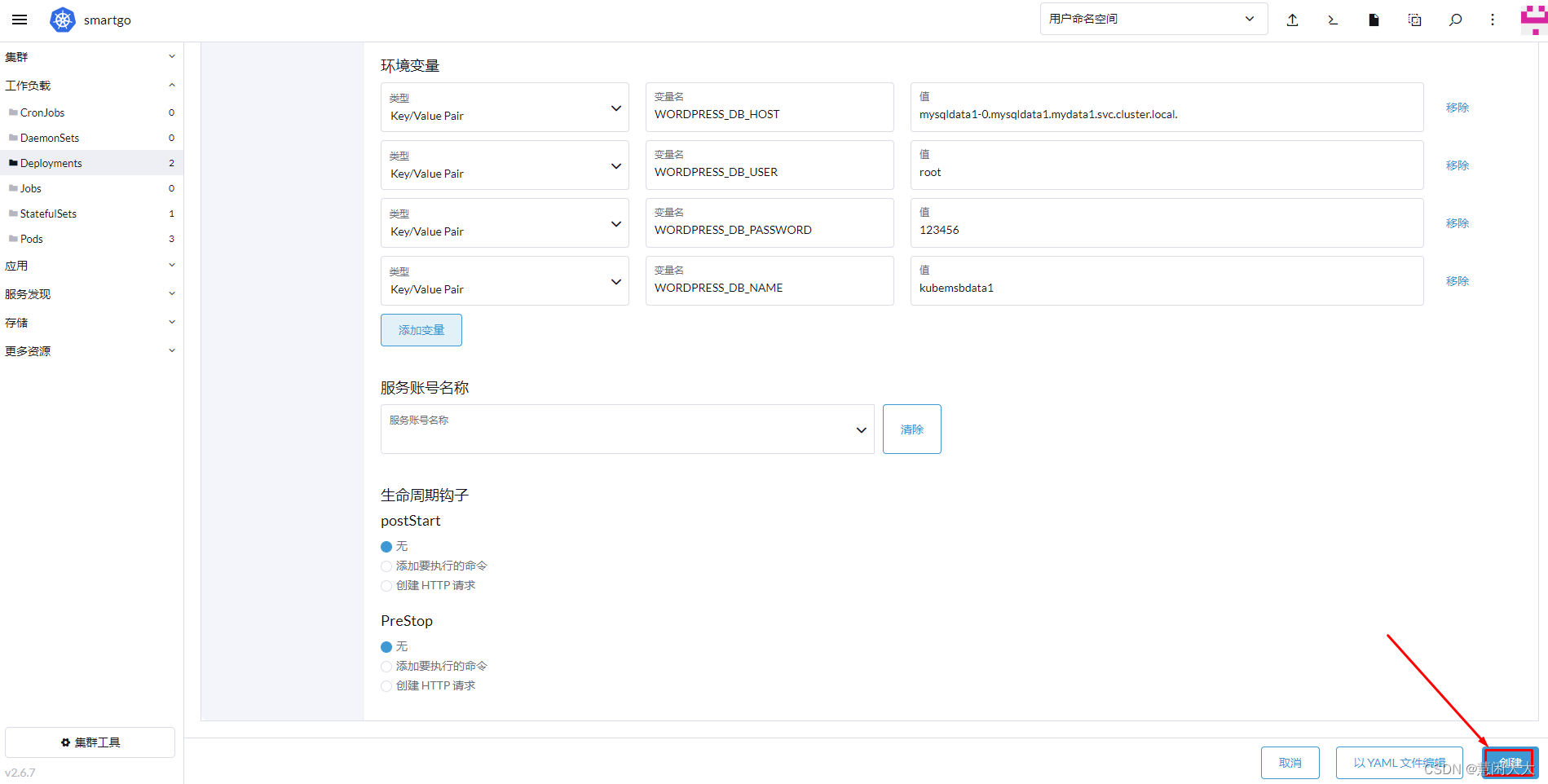Open type dropdown for WORDPRESS_DB_HOST row

[x=505, y=107]
